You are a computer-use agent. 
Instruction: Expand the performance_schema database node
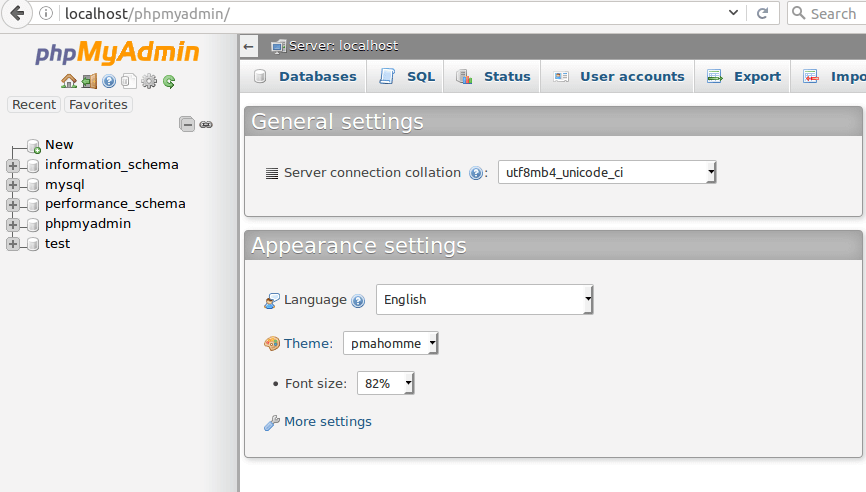pos(13,204)
